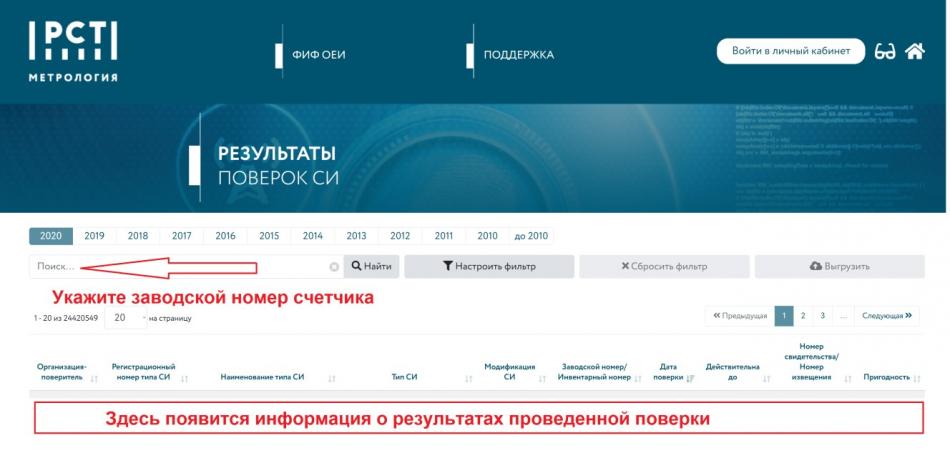Open the ФИФ ОЕИ menu item
Image resolution: width=950 pixels, height=463 pixels.
tap(318, 54)
